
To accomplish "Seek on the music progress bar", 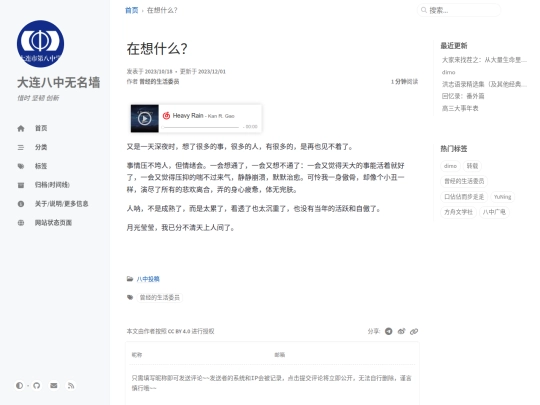I will tap(201, 127).
